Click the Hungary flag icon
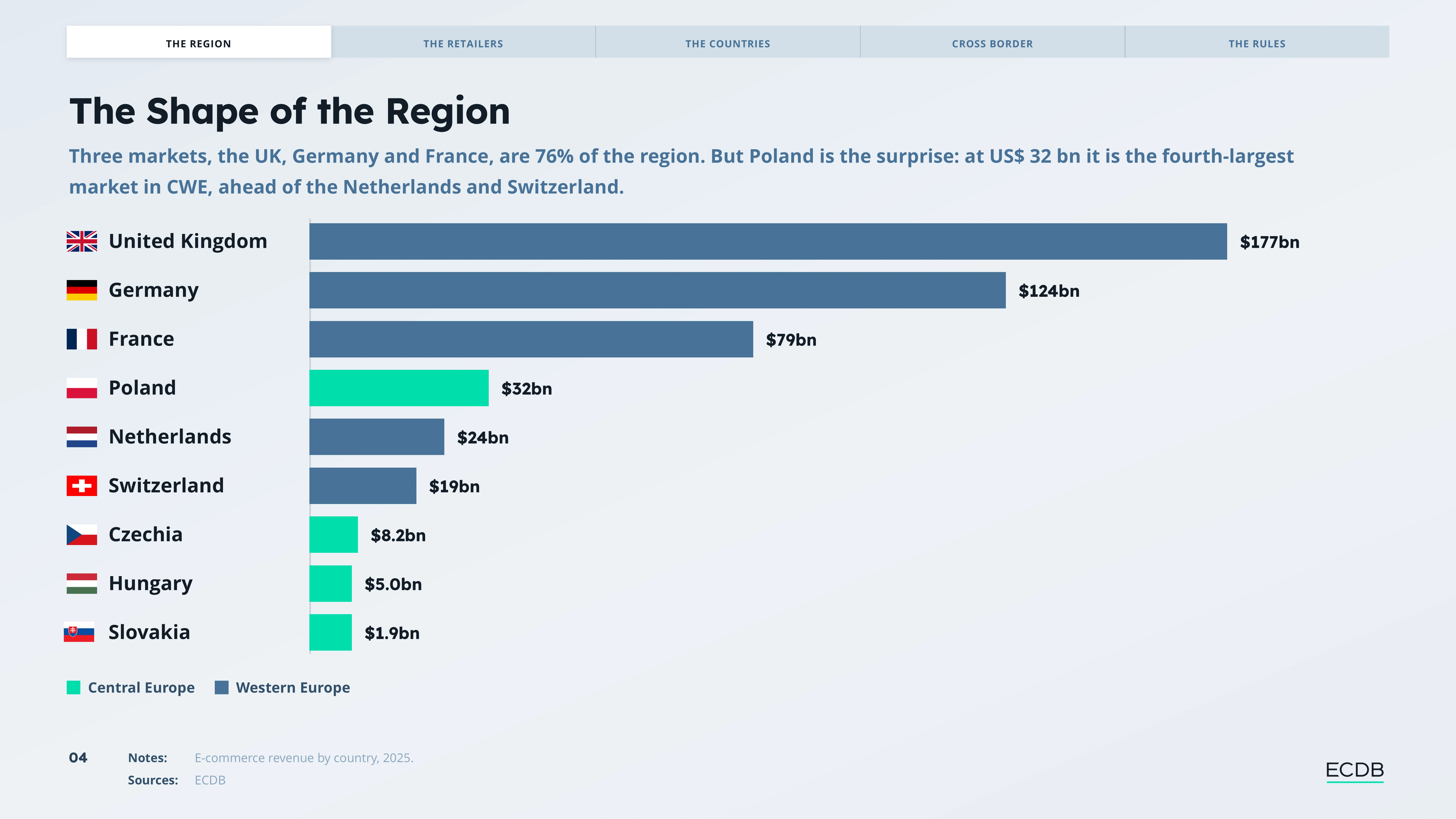 click(x=82, y=583)
